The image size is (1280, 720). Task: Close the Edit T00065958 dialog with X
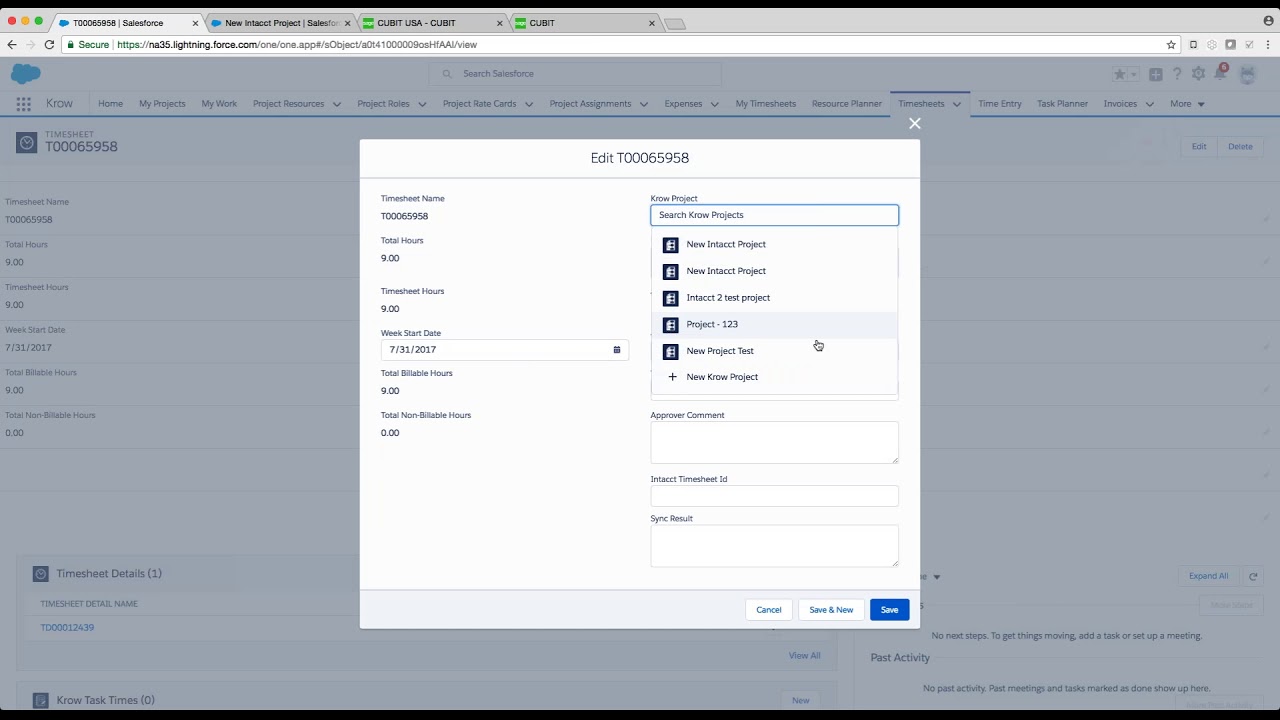pyautogui.click(x=914, y=123)
